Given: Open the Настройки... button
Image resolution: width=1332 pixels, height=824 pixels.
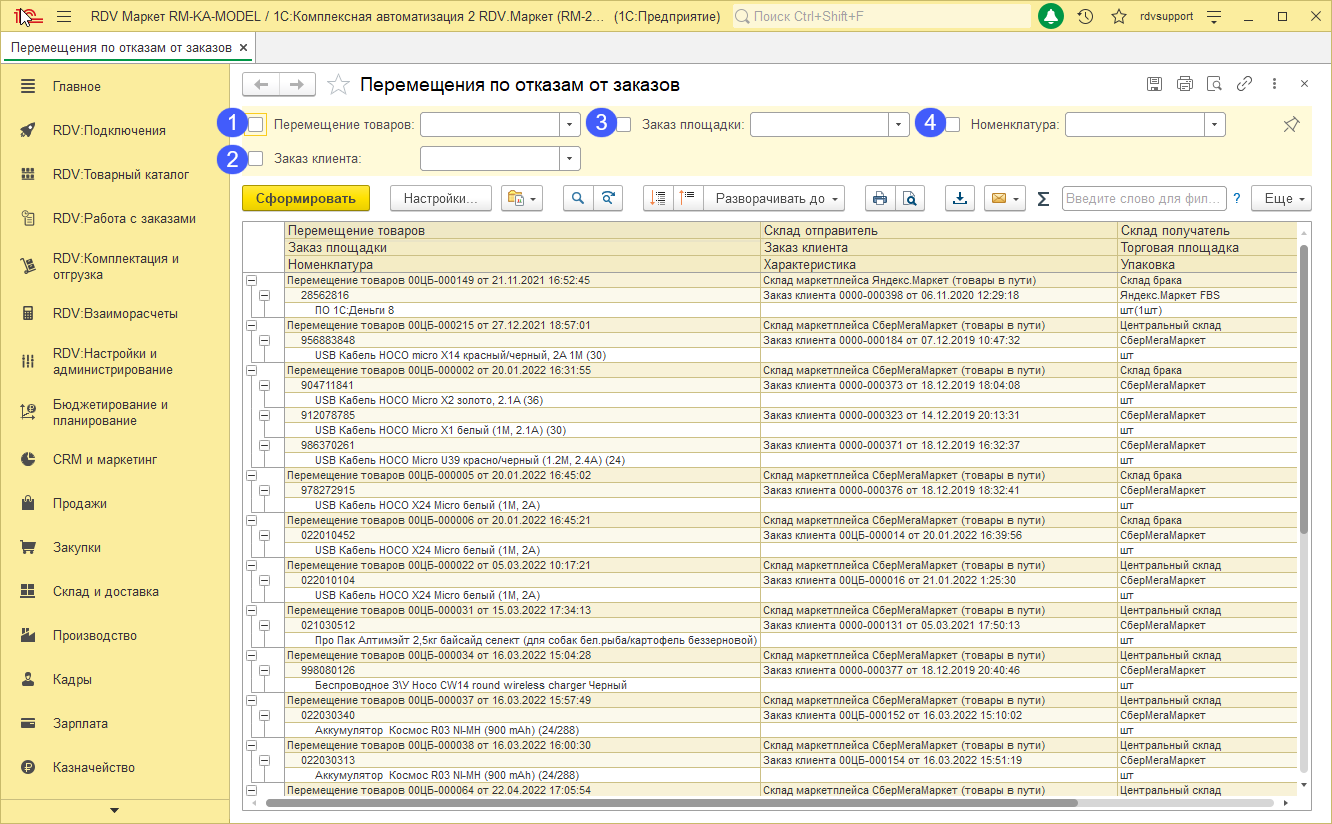Looking at the screenshot, I should click(441, 199).
